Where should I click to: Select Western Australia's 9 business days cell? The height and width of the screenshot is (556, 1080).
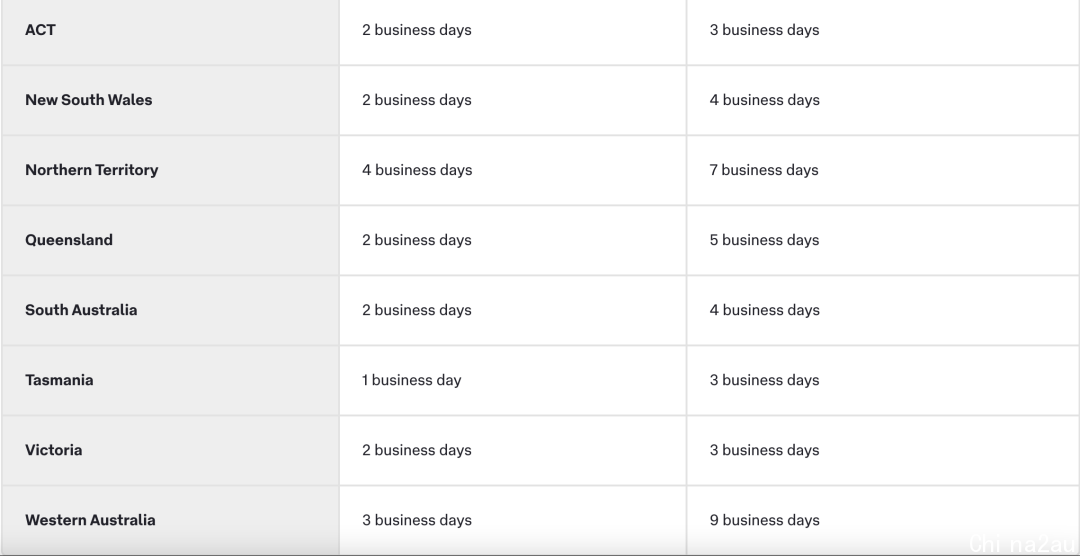click(883, 520)
